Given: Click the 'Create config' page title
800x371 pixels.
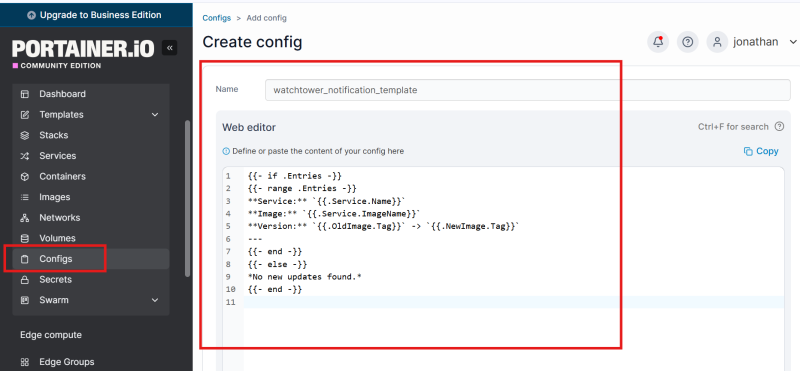Looking at the screenshot, I should [253, 42].
